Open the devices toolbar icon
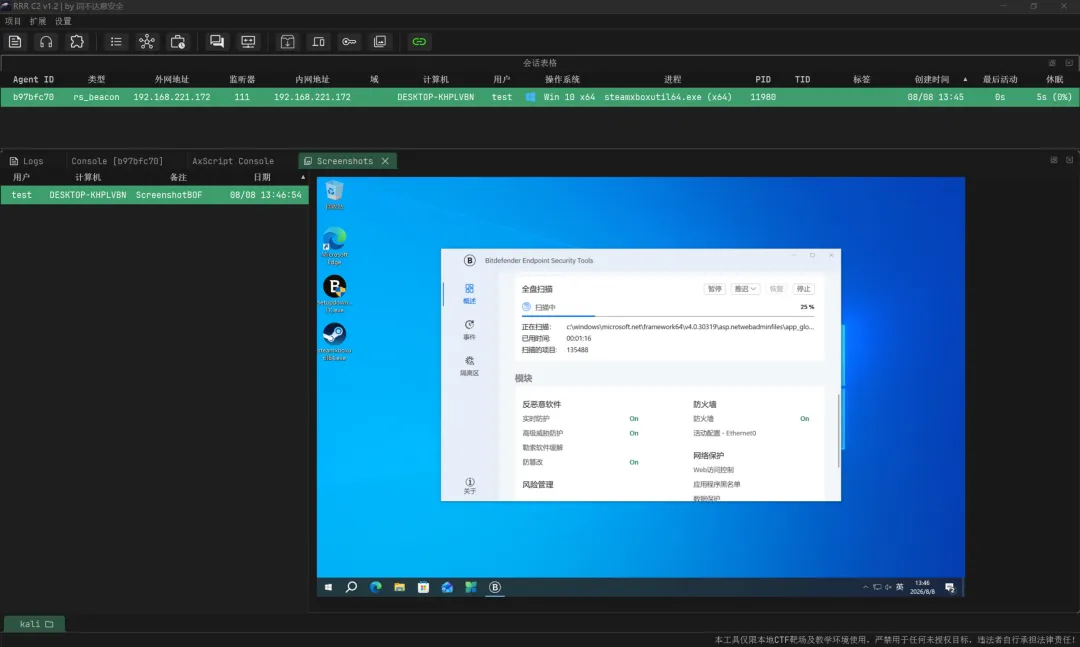This screenshot has width=1080, height=647. (x=318, y=42)
